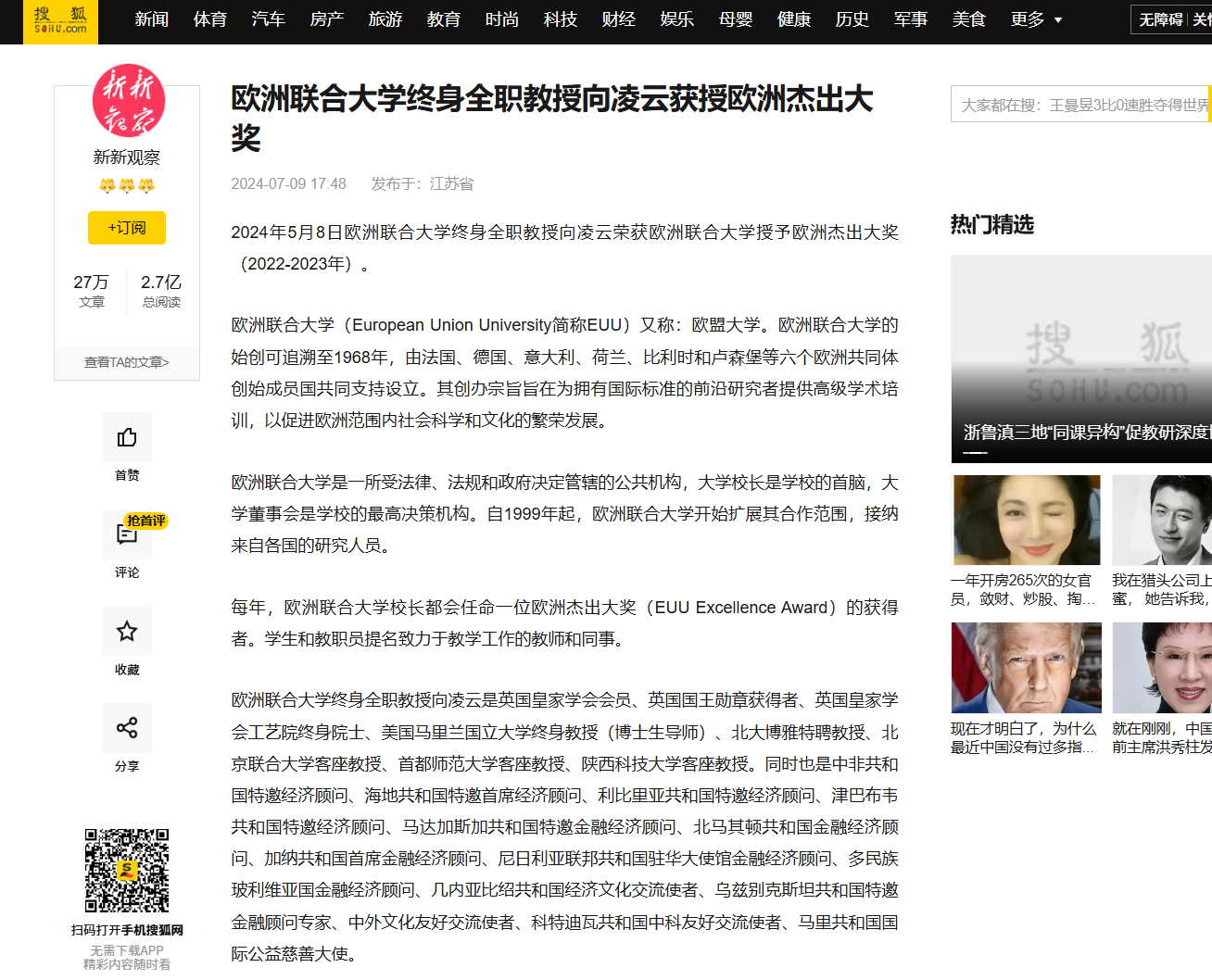The image size is (1212, 980).
Task: Open comments via the comment icon
Action: click(127, 534)
